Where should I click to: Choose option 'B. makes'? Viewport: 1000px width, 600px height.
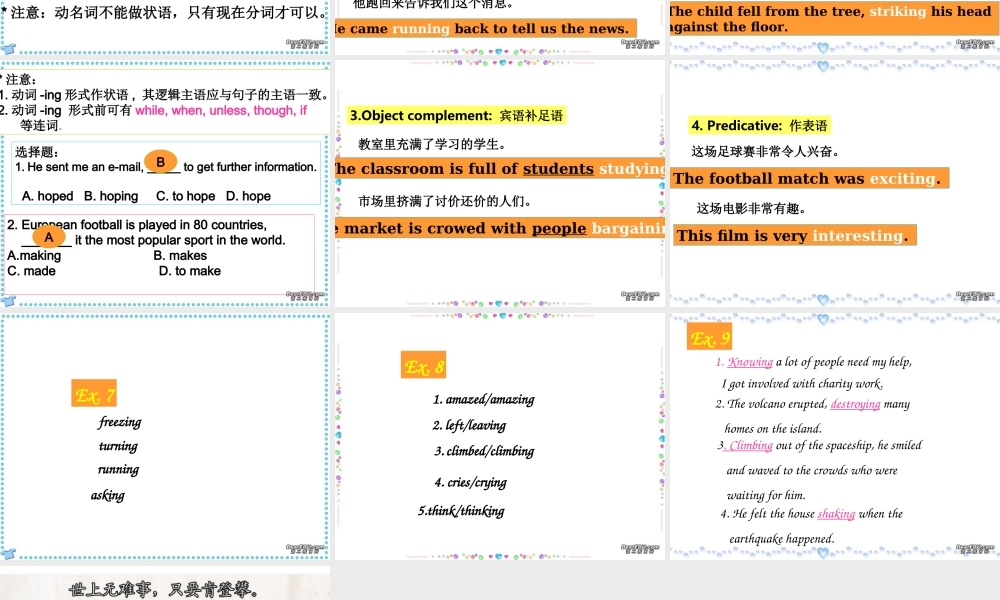point(180,256)
